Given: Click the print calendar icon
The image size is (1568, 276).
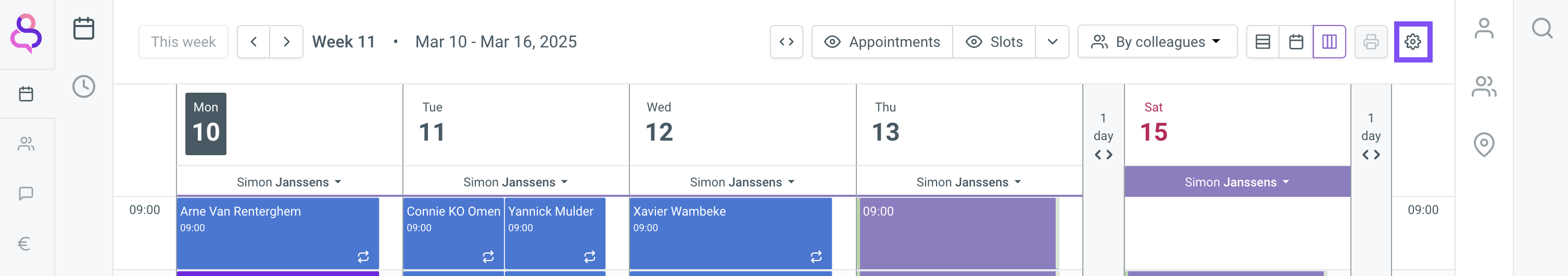Looking at the screenshot, I should [1371, 42].
